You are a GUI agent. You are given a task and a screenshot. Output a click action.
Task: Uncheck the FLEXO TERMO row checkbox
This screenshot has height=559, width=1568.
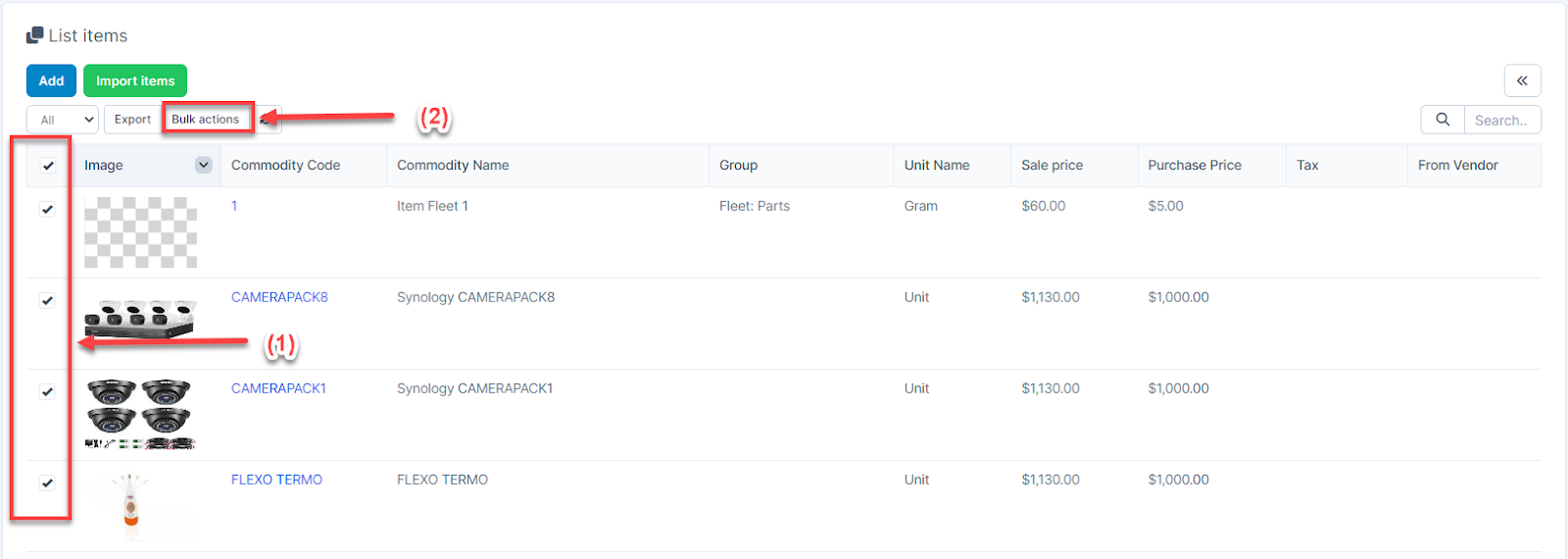point(47,483)
